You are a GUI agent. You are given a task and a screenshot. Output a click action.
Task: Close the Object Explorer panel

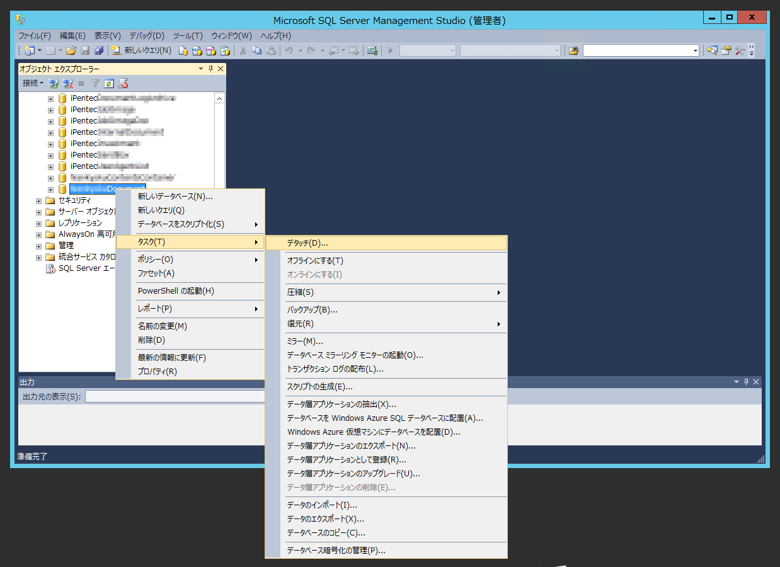click(220, 69)
